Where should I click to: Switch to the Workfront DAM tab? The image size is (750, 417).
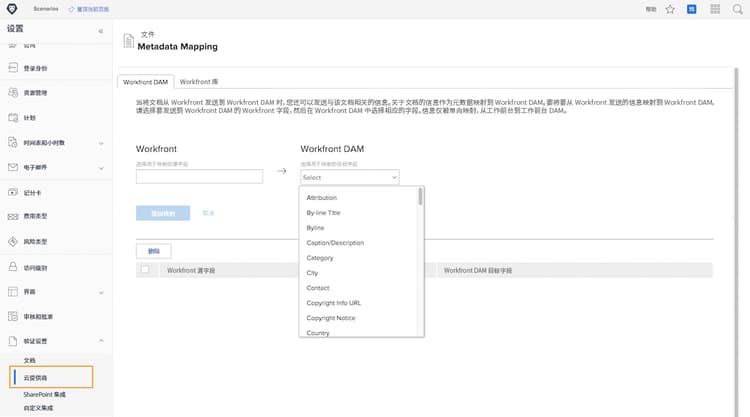[x=145, y=82]
